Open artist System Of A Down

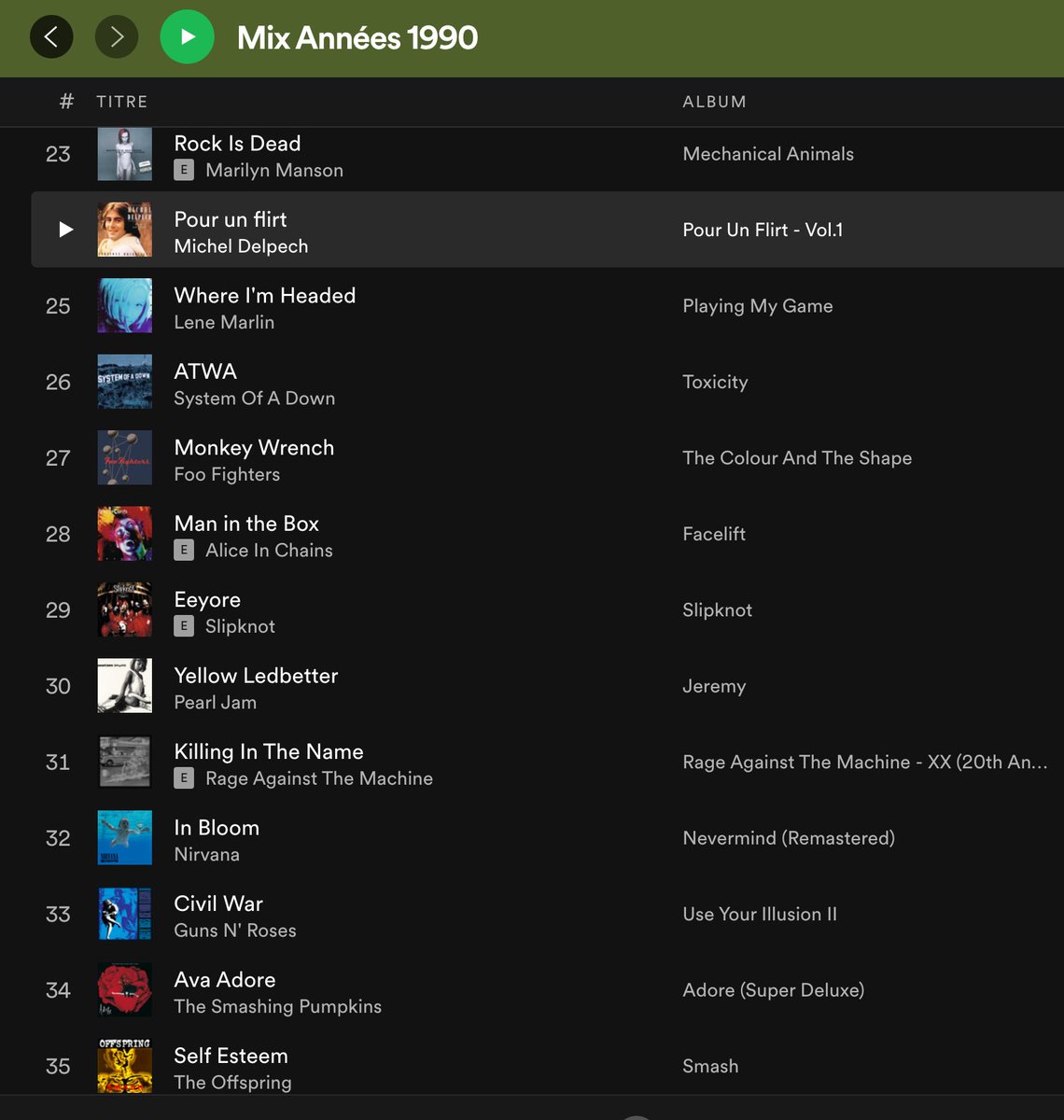coord(255,399)
